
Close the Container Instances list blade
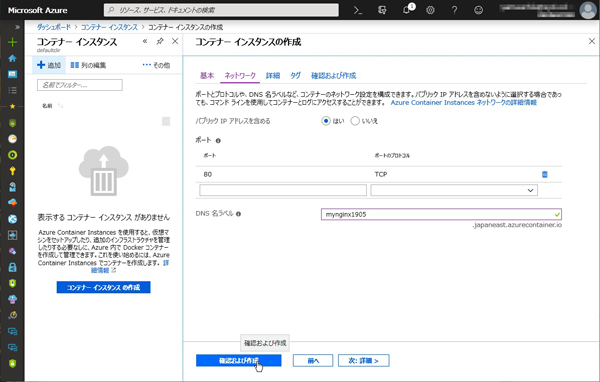[175, 41]
